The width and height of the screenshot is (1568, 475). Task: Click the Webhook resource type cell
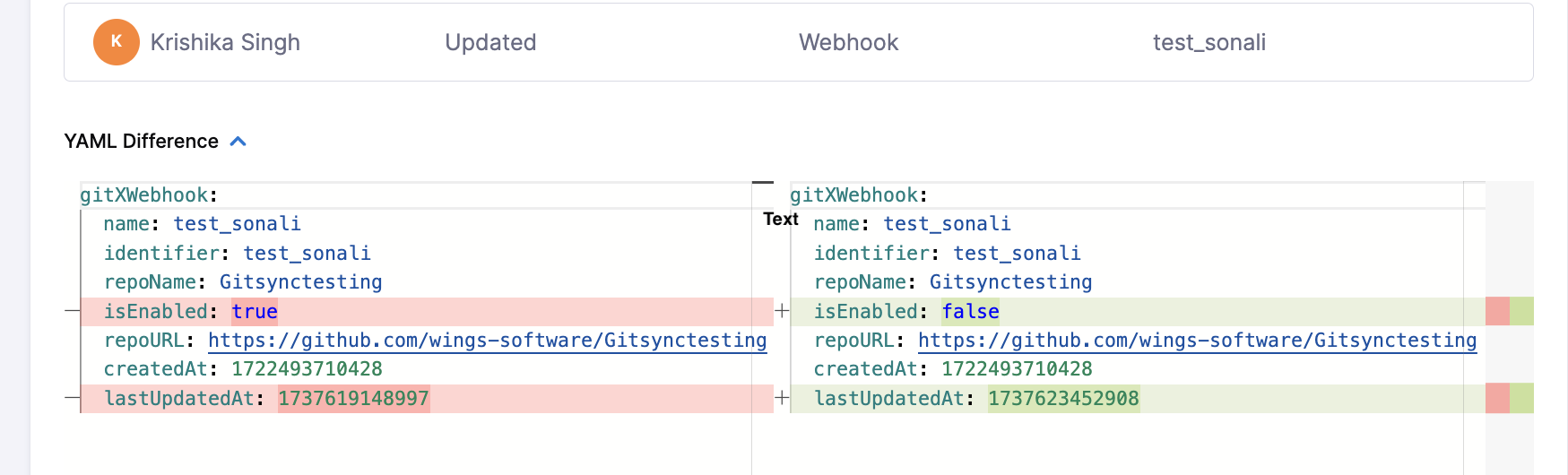(848, 42)
